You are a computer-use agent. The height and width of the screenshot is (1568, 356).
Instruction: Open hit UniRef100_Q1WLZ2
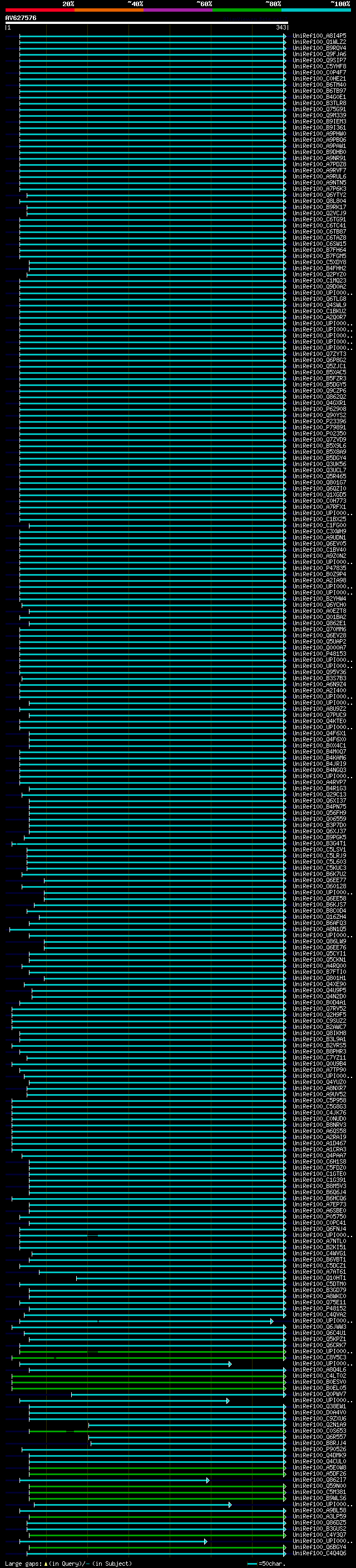click(x=319, y=42)
